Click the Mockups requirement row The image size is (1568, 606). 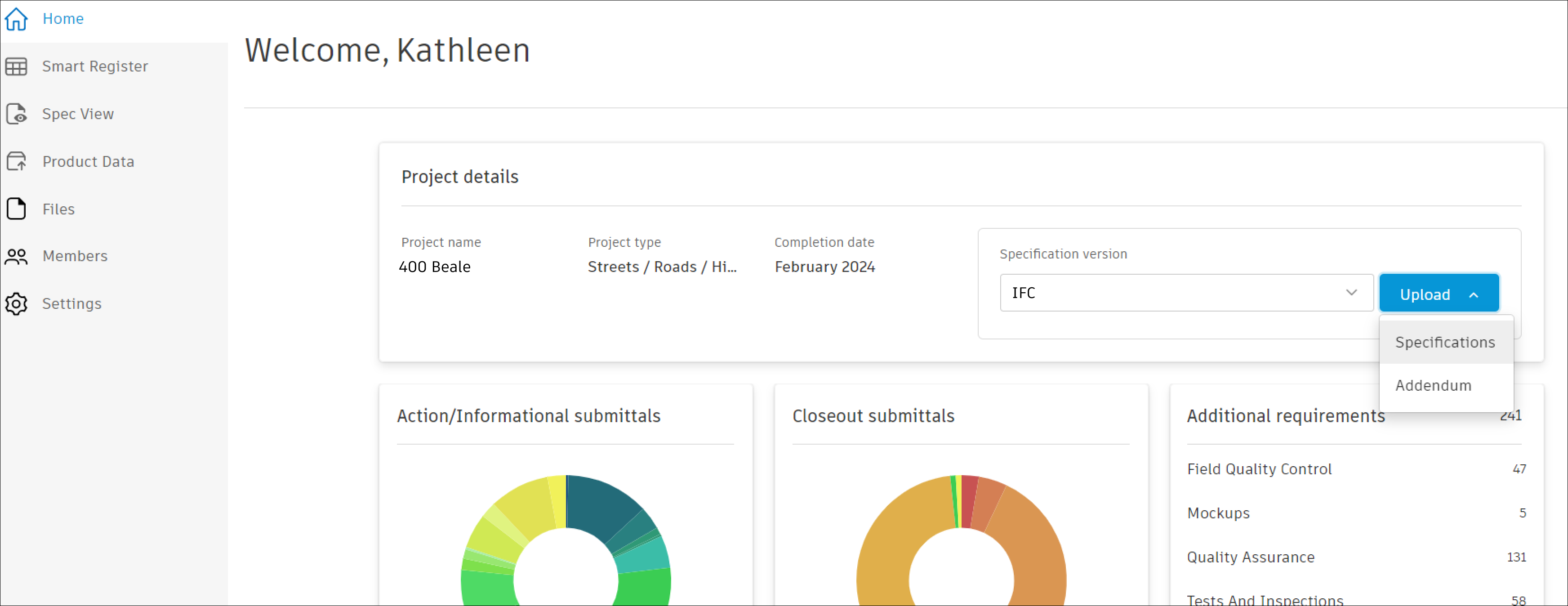[x=1218, y=513]
